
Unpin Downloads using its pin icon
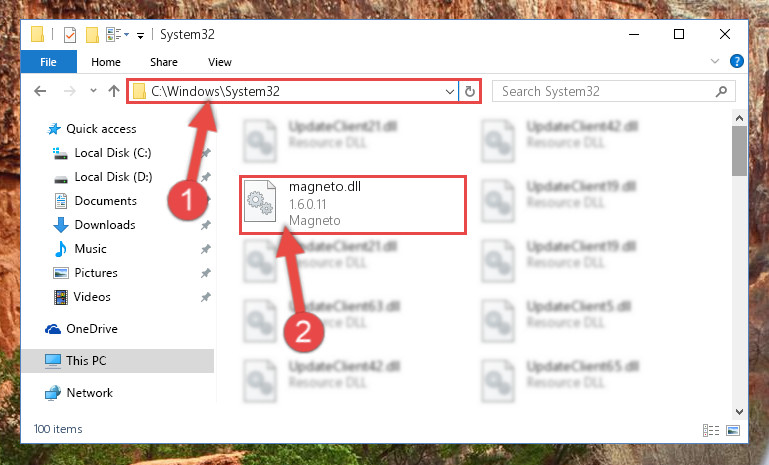(x=205, y=225)
